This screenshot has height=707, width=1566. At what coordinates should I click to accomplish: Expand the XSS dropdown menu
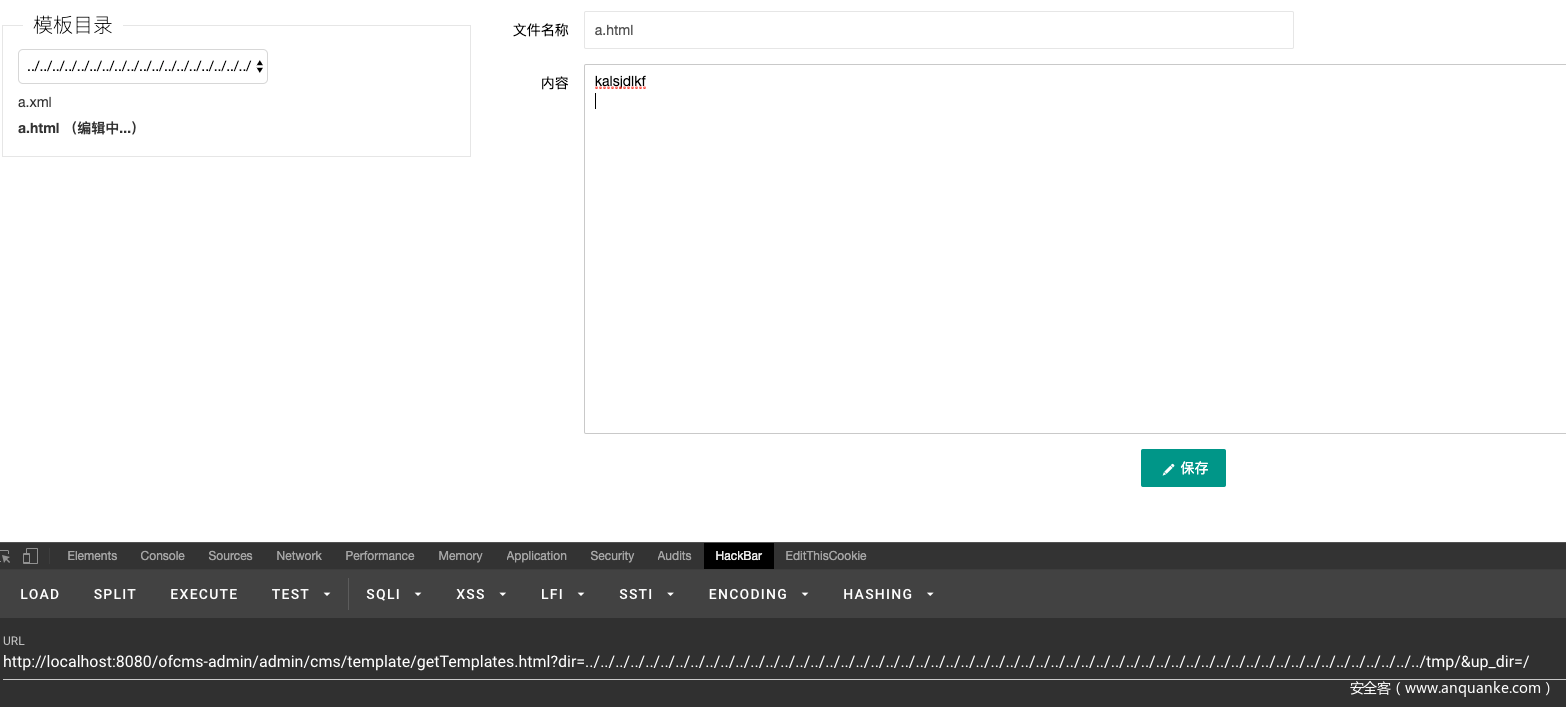(x=481, y=594)
